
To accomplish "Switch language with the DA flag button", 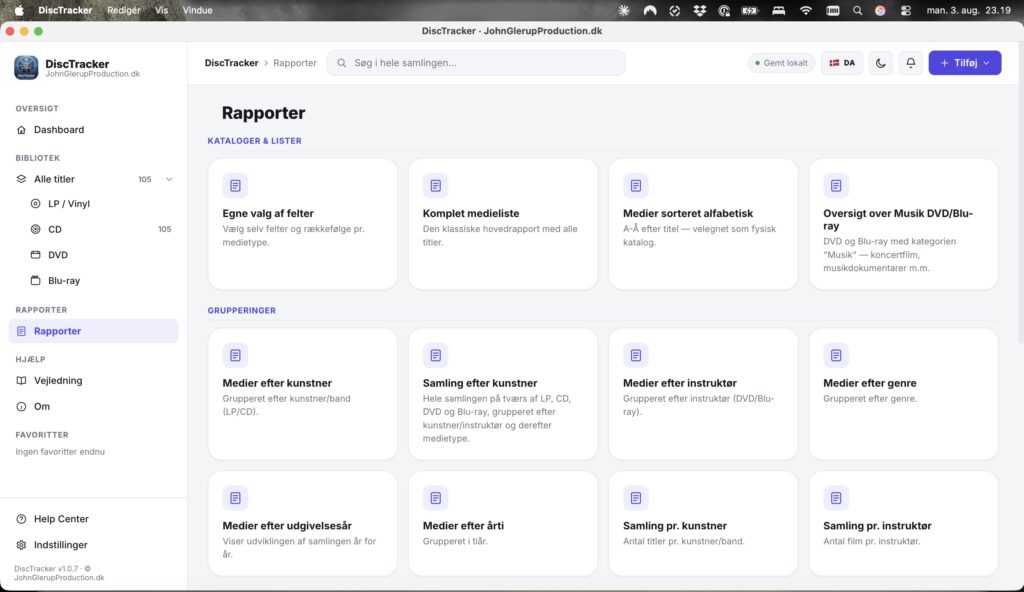I will click(842, 63).
